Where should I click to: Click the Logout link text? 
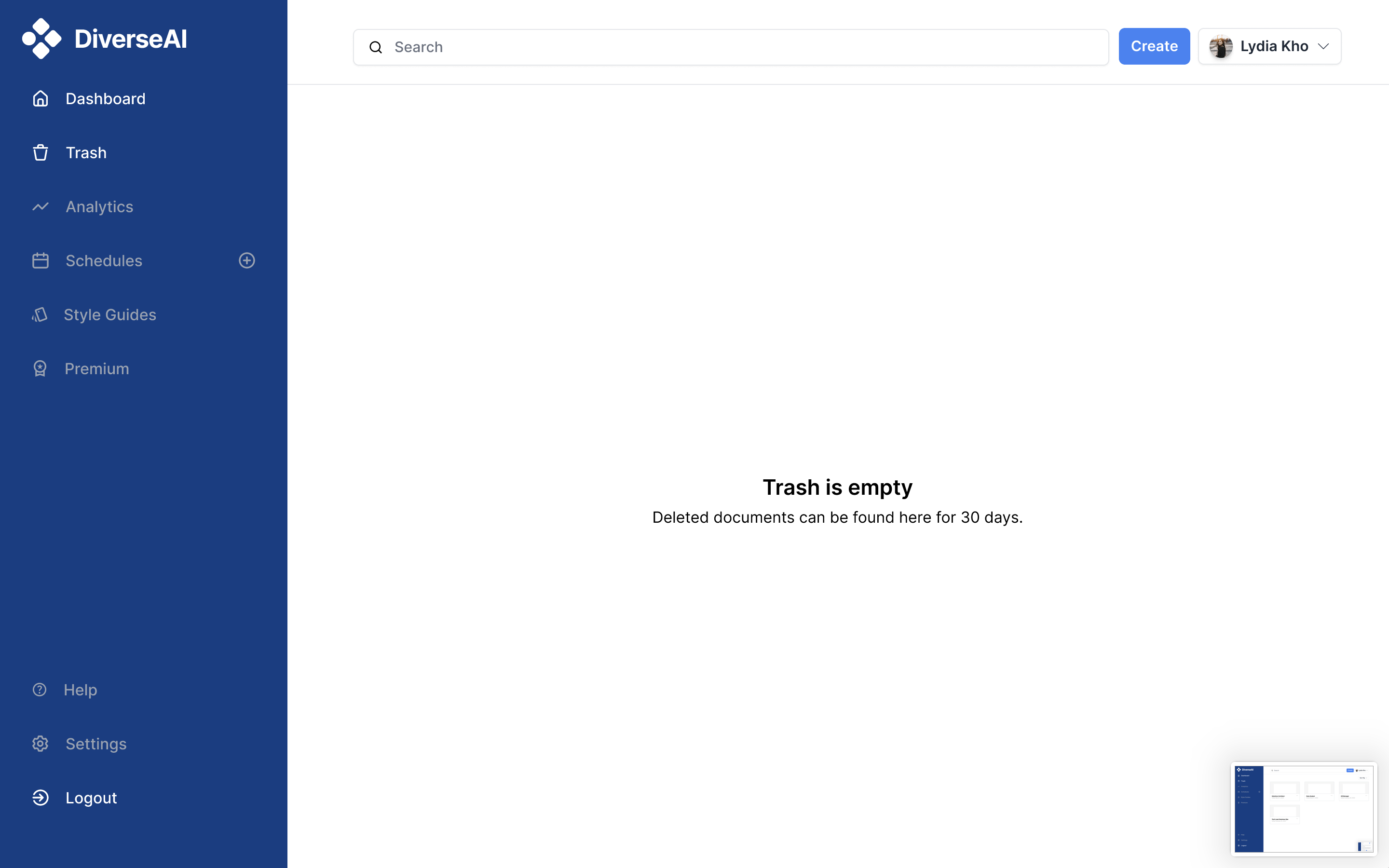click(x=91, y=798)
